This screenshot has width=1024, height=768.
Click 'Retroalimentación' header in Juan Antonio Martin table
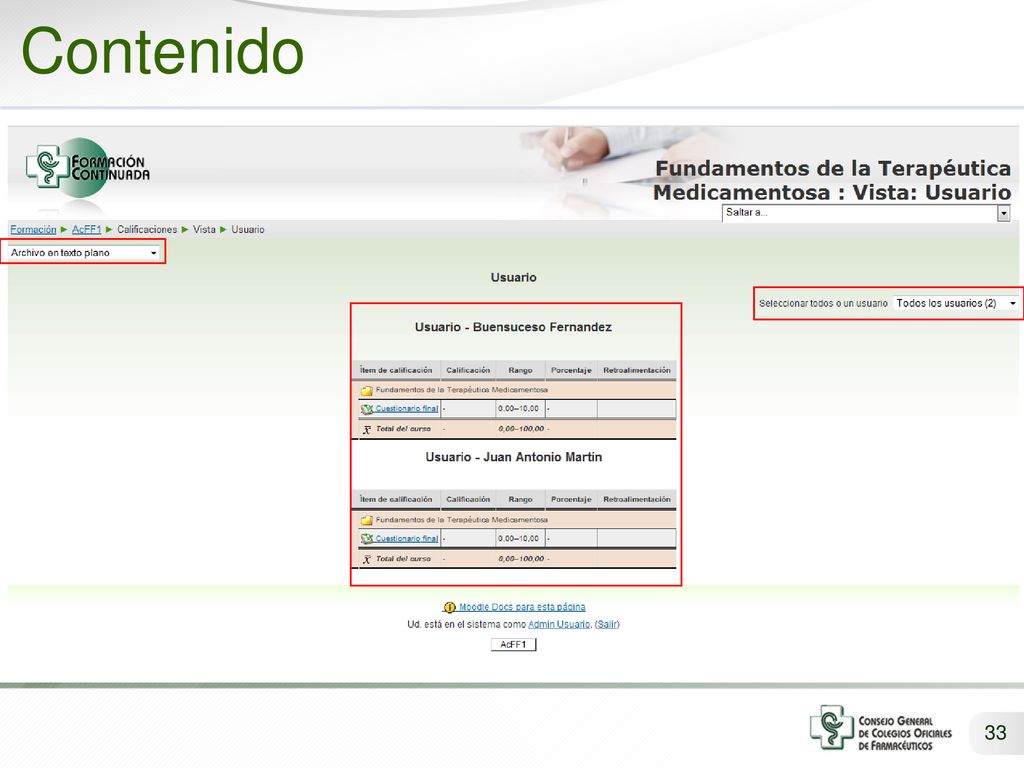pos(637,500)
